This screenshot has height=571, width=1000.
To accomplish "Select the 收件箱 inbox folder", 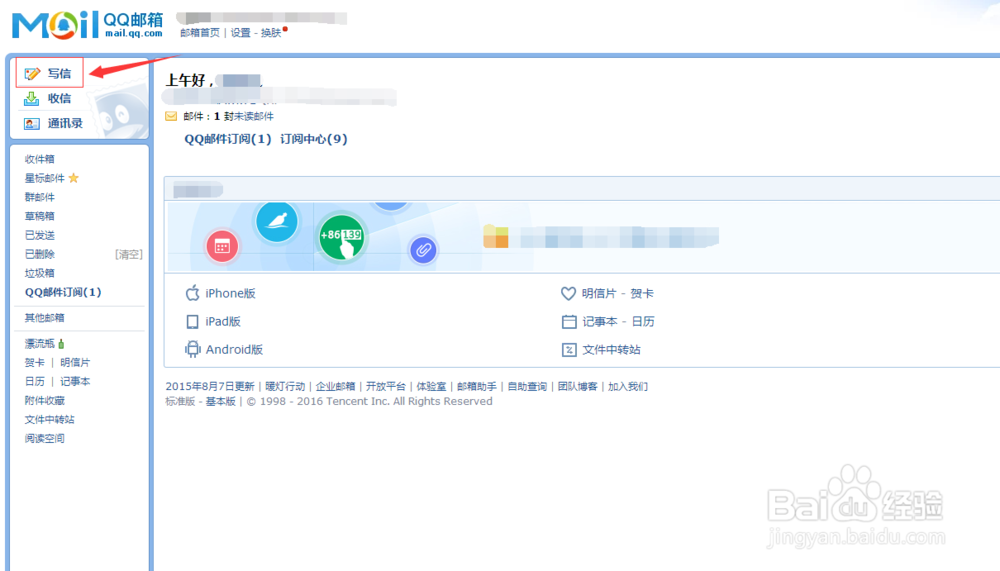I will pos(40,159).
